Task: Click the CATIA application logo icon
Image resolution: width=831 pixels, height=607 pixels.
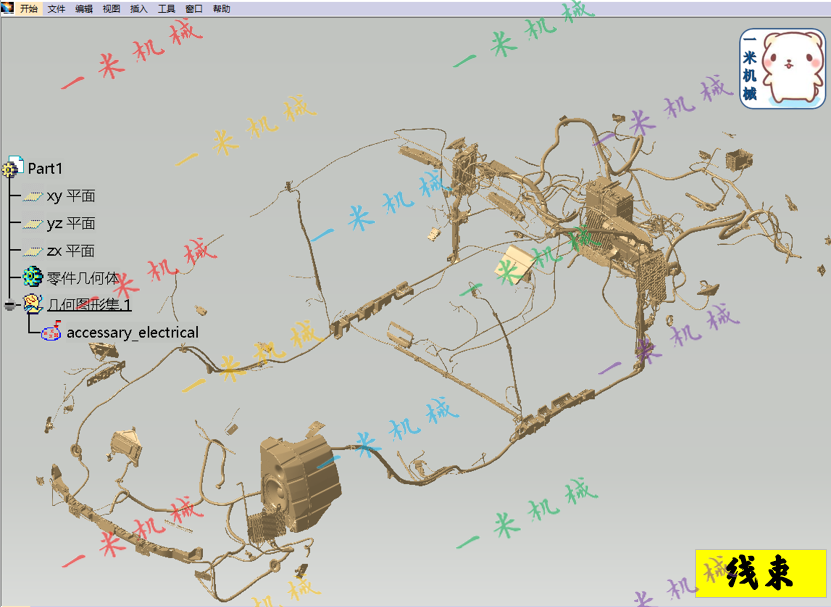Action: (x=7, y=8)
